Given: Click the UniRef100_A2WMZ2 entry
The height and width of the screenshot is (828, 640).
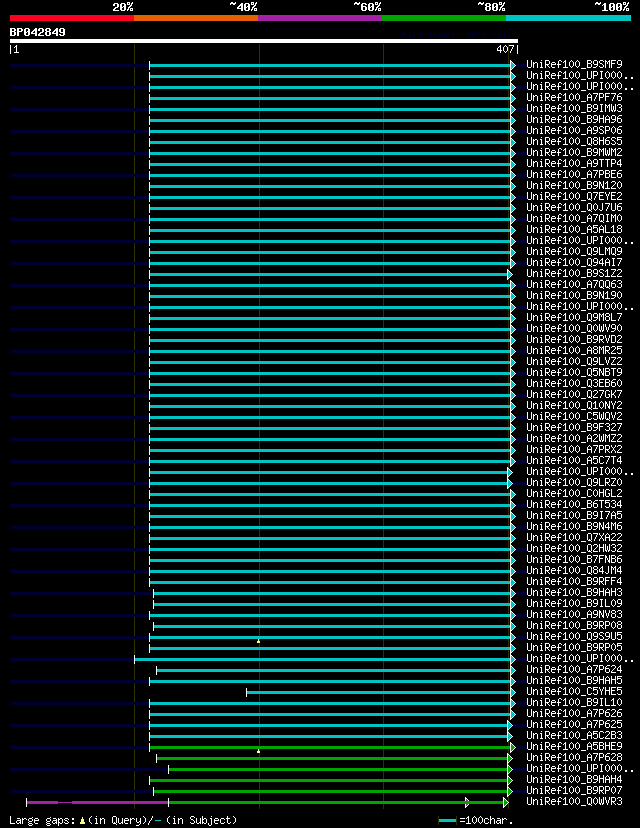Looking at the screenshot, I should pos(574,439).
